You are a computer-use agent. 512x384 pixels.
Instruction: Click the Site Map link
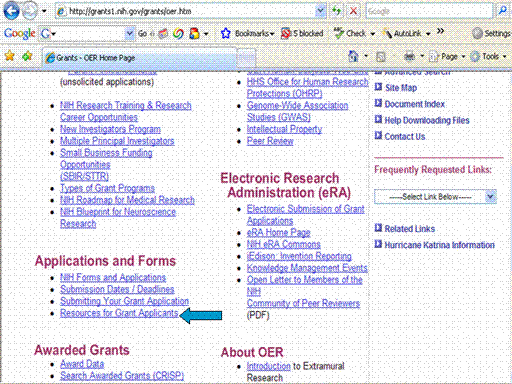pos(401,88)
